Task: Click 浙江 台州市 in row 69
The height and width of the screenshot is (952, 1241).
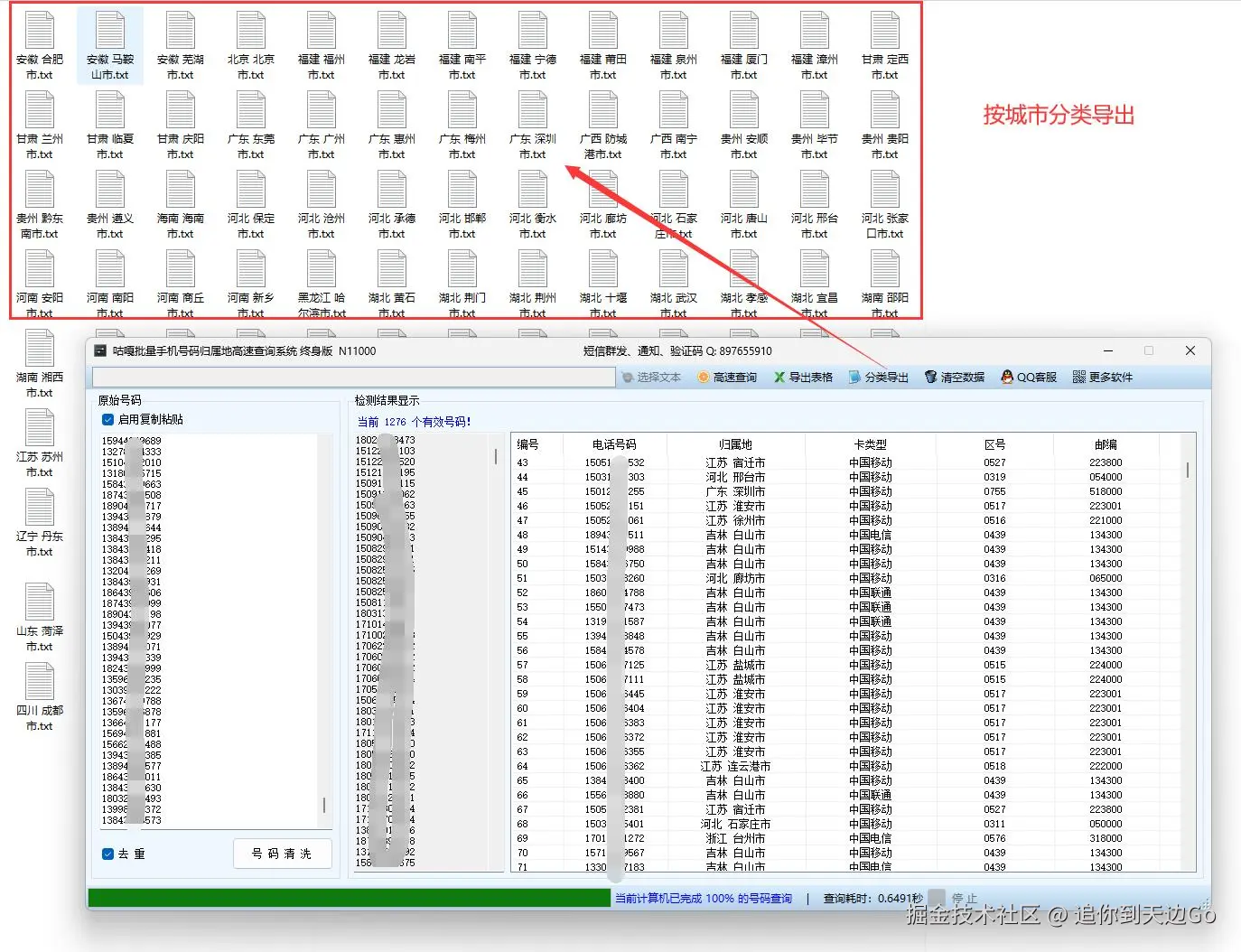Action: 735,838
